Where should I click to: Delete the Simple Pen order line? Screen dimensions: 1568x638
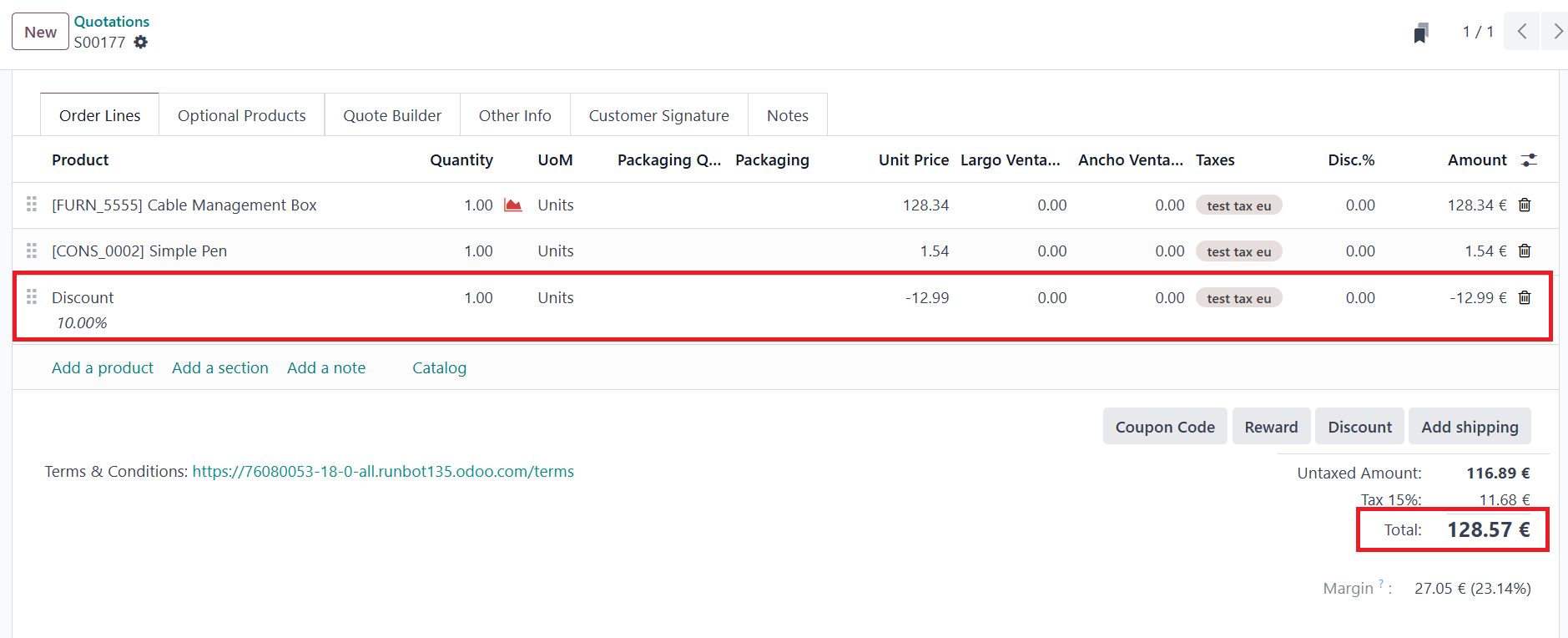tap(1525, 251)
